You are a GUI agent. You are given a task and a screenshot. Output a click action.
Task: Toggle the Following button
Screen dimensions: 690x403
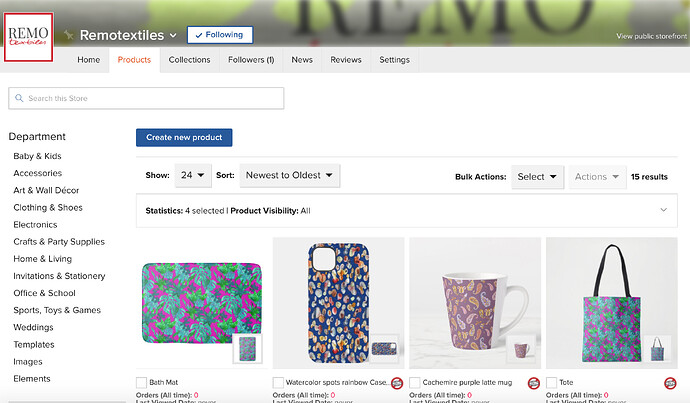[220, 35]
